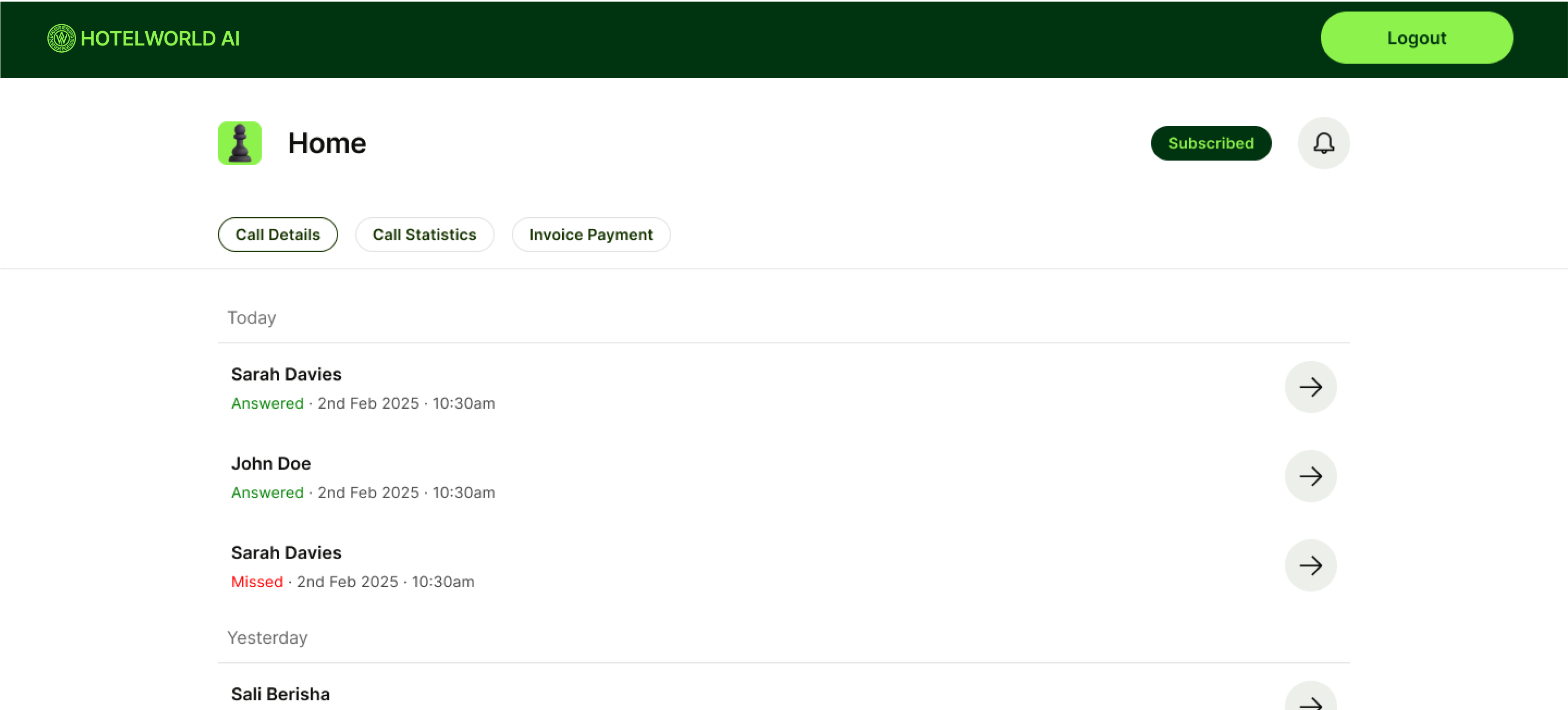
Task: Switch to the Call Details tab
Action: coord(278,235)
